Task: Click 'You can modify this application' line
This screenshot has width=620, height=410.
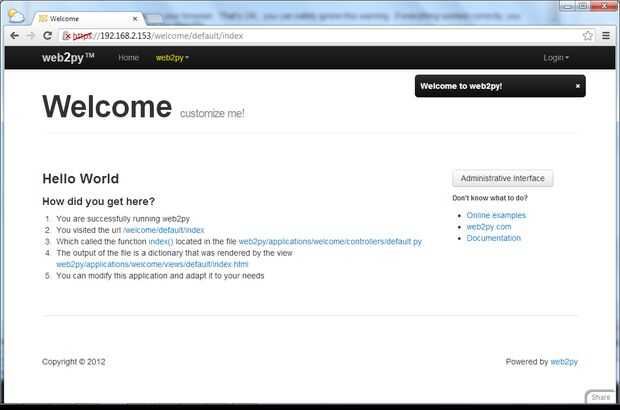Action: (160, 276)
